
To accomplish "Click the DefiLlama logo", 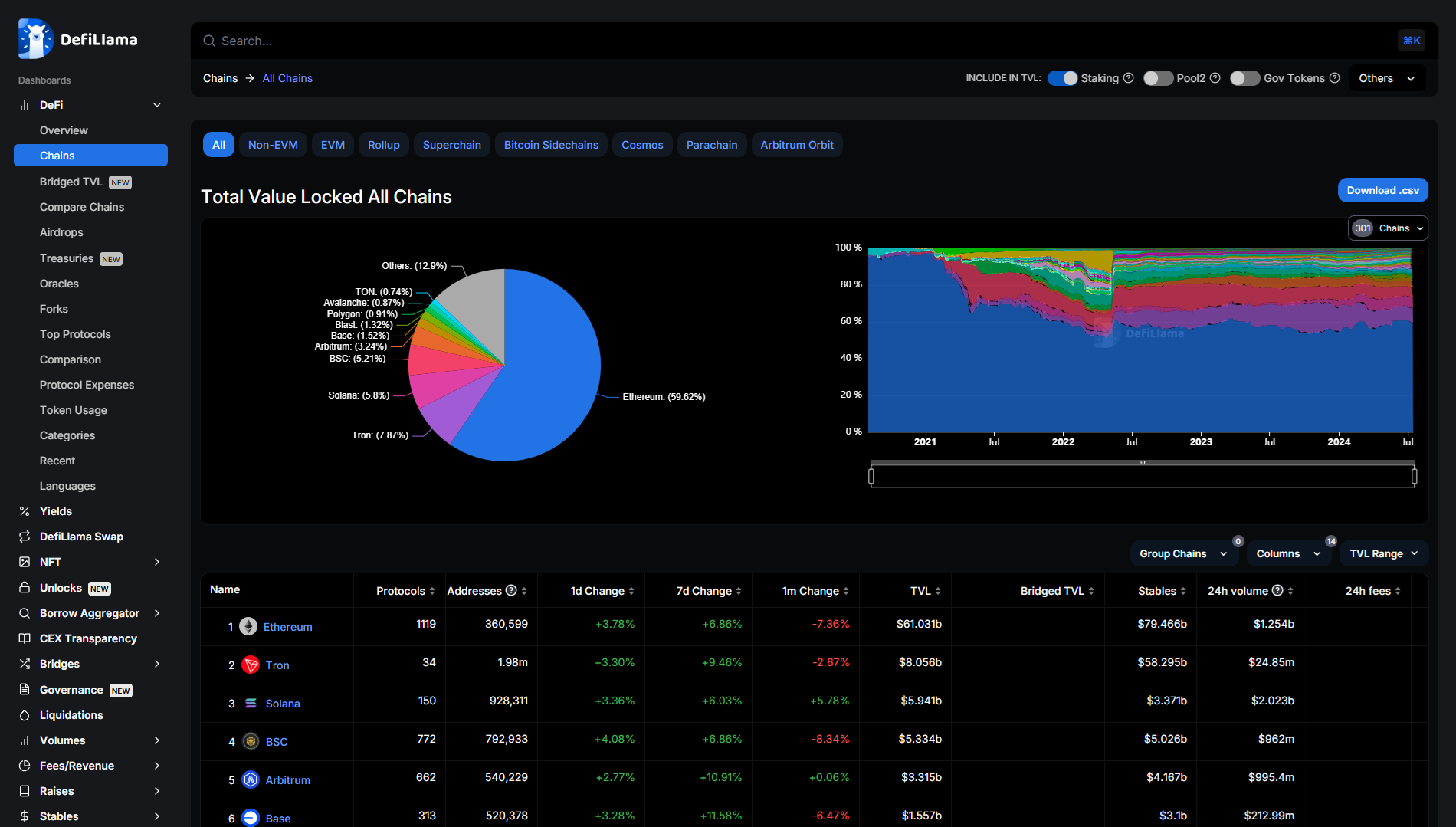I will click(77, 39).
